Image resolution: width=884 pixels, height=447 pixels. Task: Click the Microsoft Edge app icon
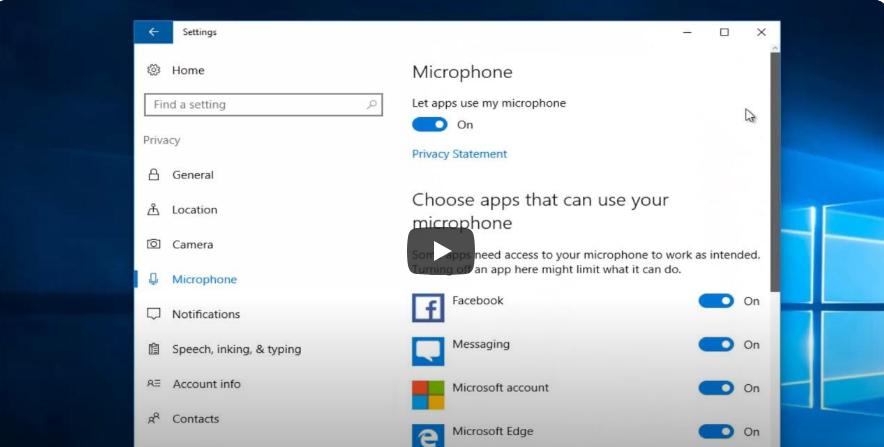pyautogui.click(x=428, y=436)
